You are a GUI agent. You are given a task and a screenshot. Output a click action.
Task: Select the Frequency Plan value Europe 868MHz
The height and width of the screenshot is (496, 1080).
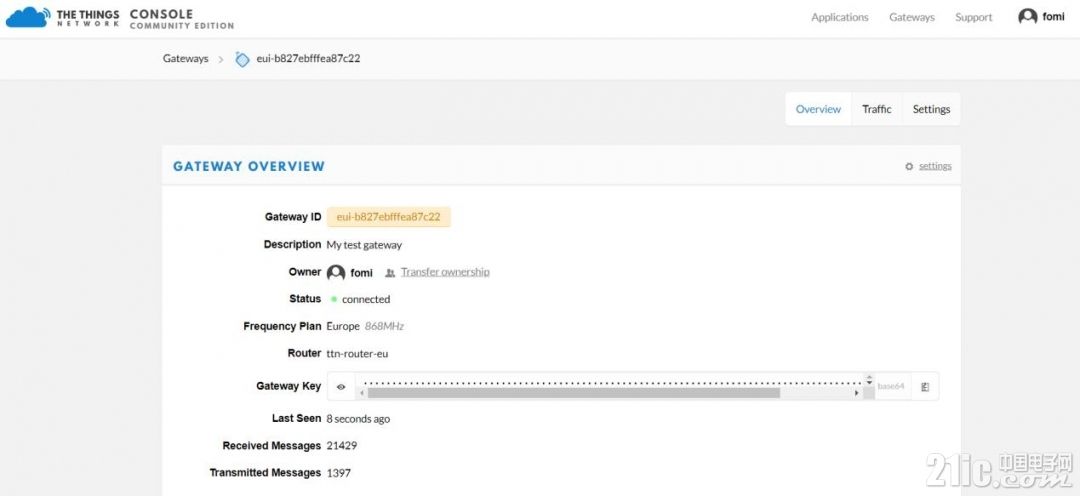coord(365,326)
